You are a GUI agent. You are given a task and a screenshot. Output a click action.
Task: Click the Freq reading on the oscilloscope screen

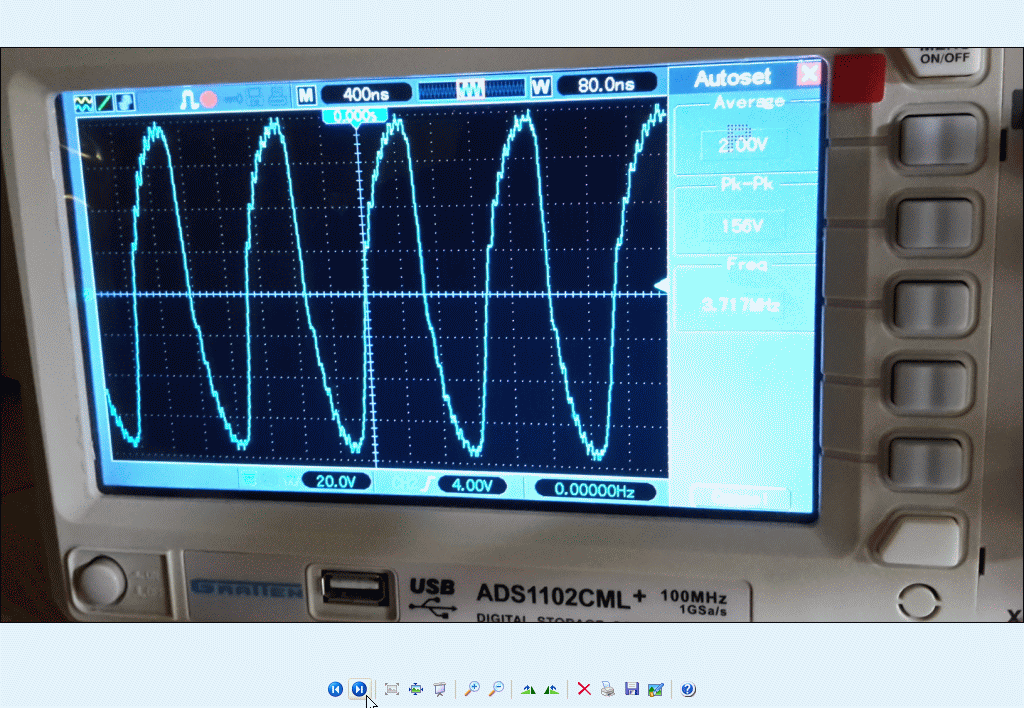[x=741, y=304]
